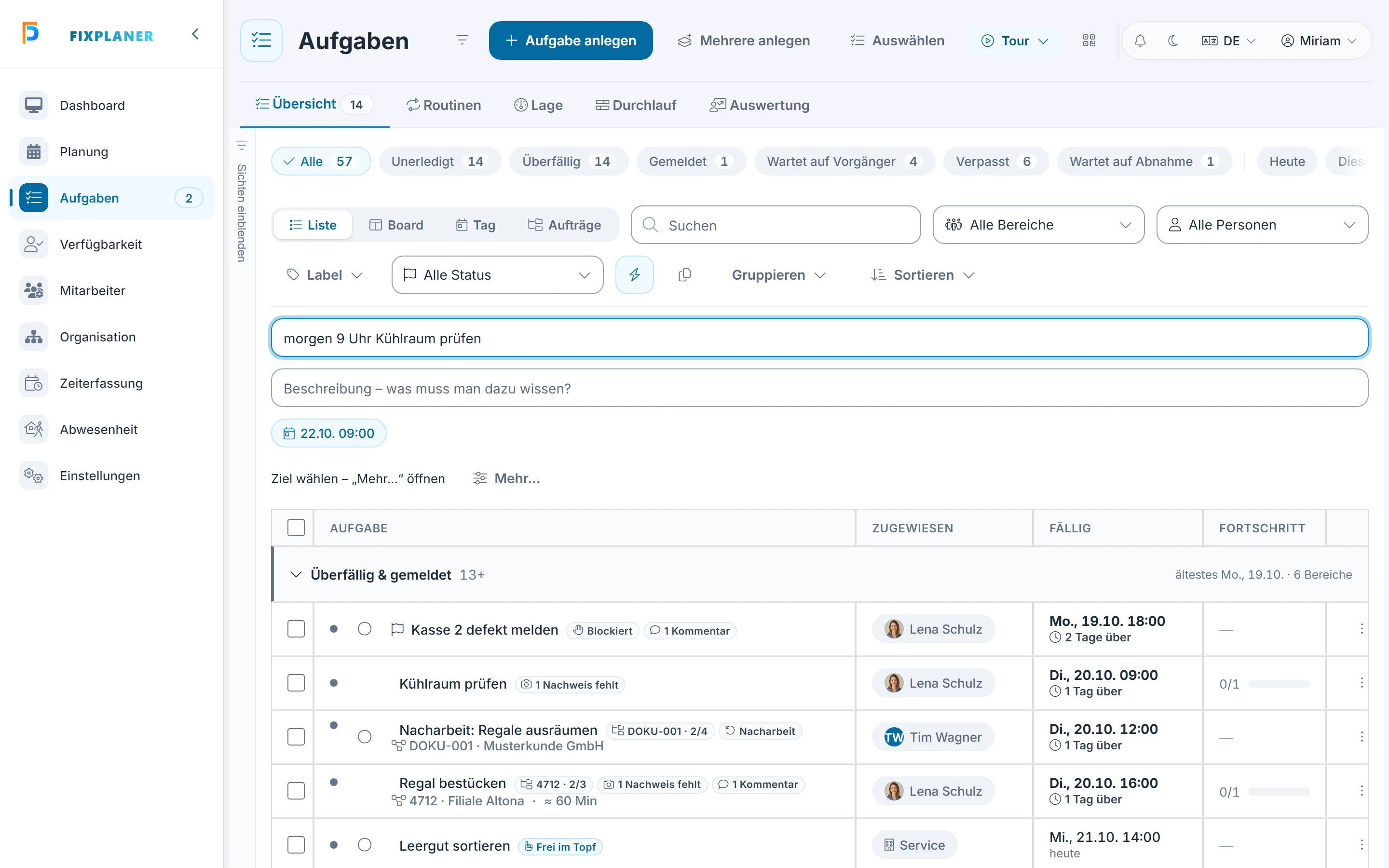The width and height of the screenshot is (1389, 868).
Task: Open Einstellungen gear icon
Action: (x=34, y=476)
